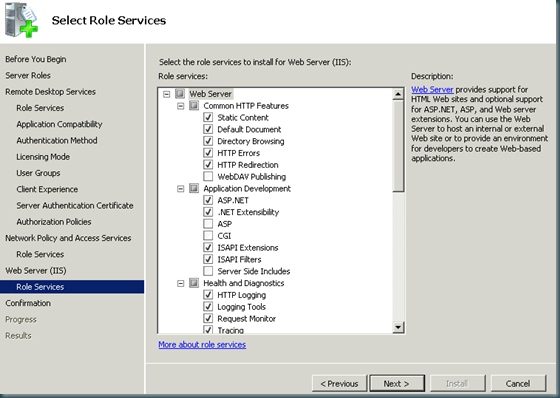Uncheck Static Content
Viewport: 560px width, 398px height.
click(x=208, y=118)
